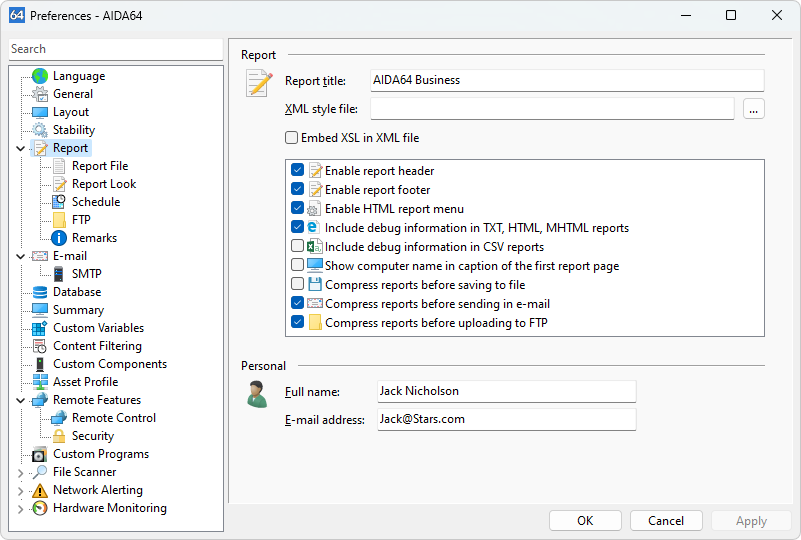Click the Custom Variables icon
Viewport: 801px width, 540px height.
40,328
